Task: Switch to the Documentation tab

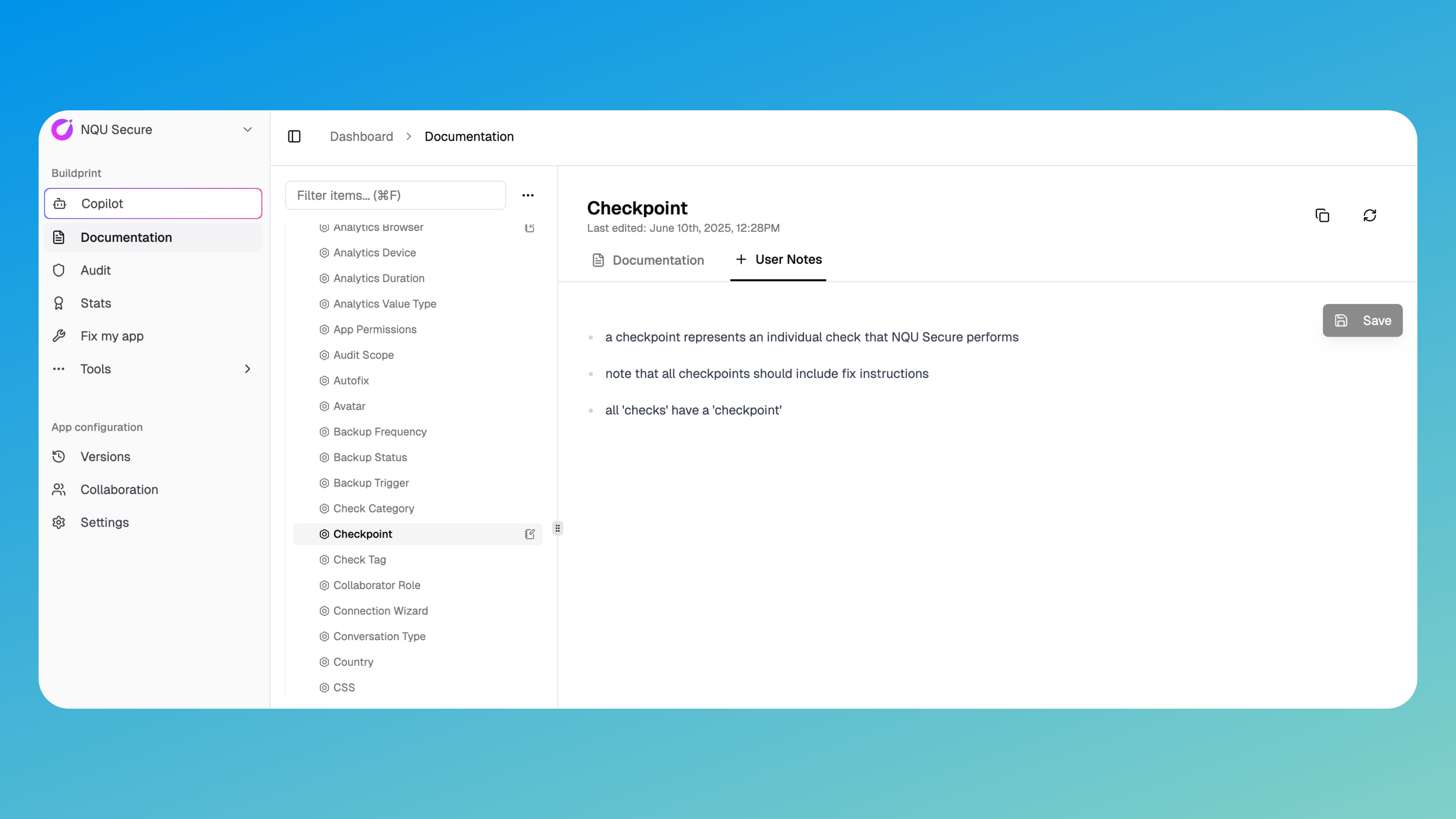Action: [648, 260]
